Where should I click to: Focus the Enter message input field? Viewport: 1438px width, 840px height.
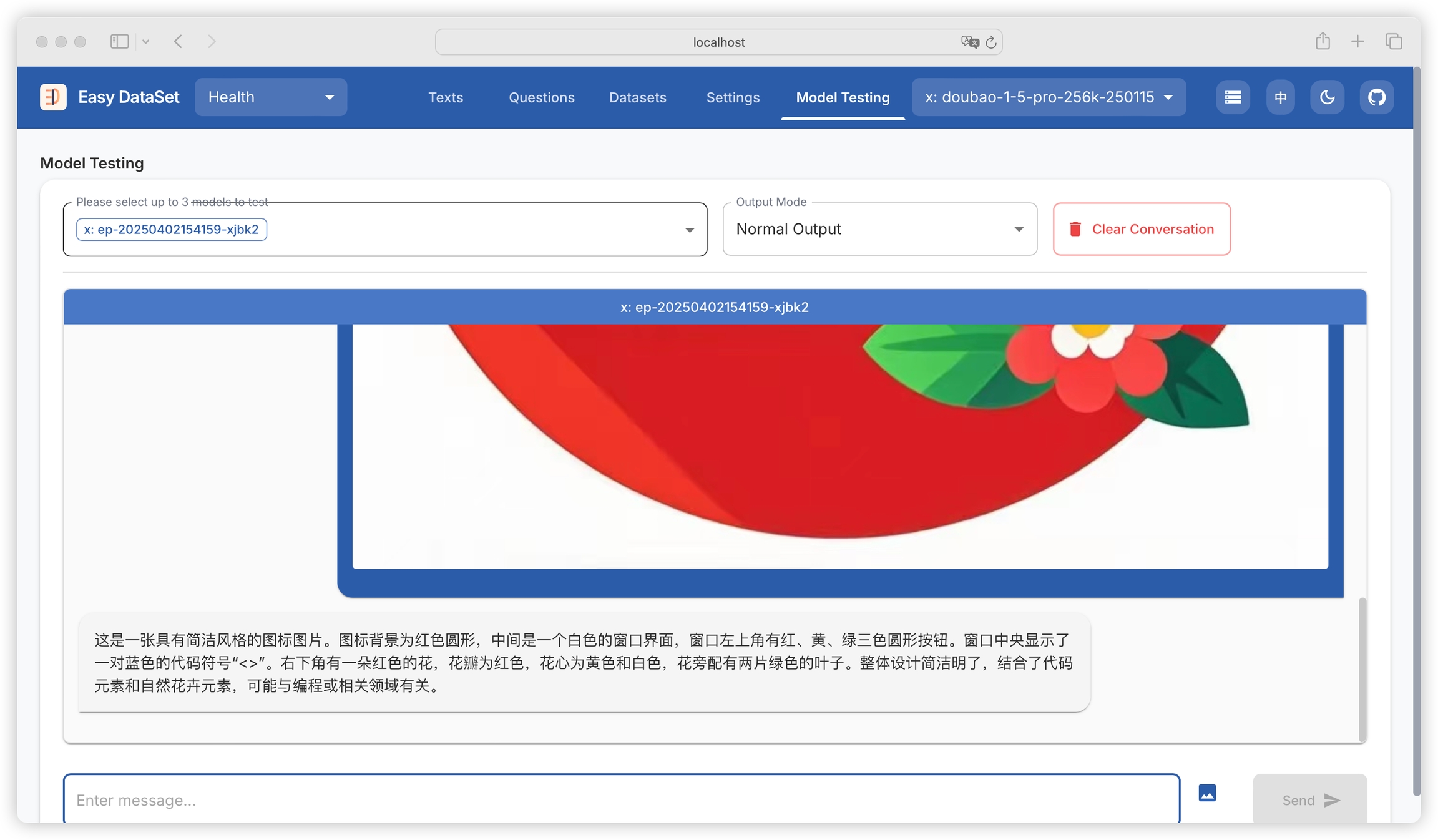pyautogui.click(x=621, y=799)
